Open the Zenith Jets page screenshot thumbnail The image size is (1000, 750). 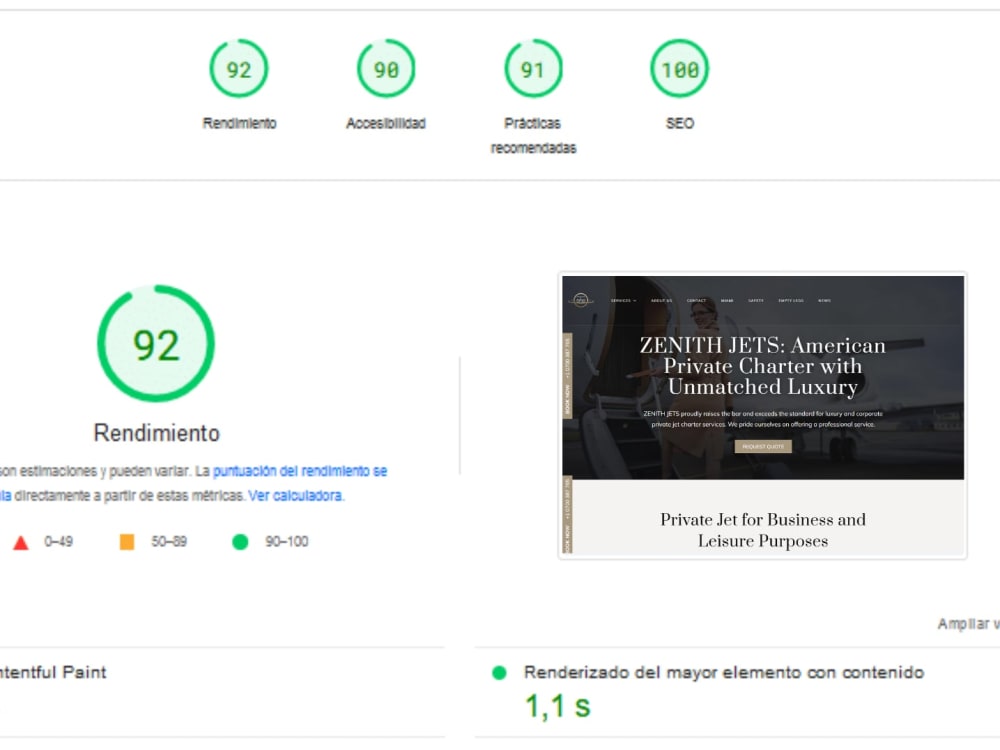[x=763, y=416]
